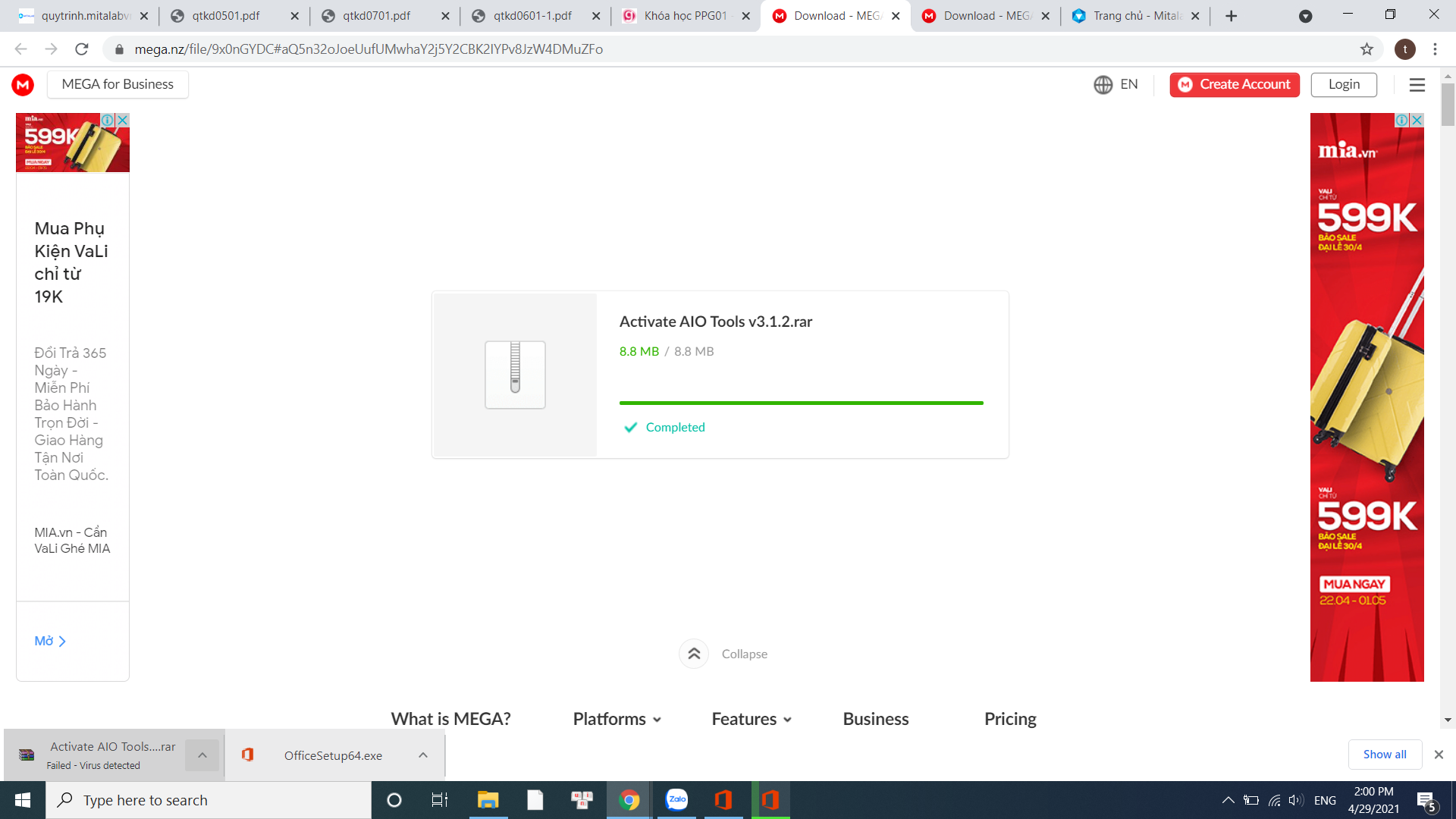Image resolution: width=1456 pixels, height=819 pixels.
Task: Open the notification center icon
Action: (1426, 801)
